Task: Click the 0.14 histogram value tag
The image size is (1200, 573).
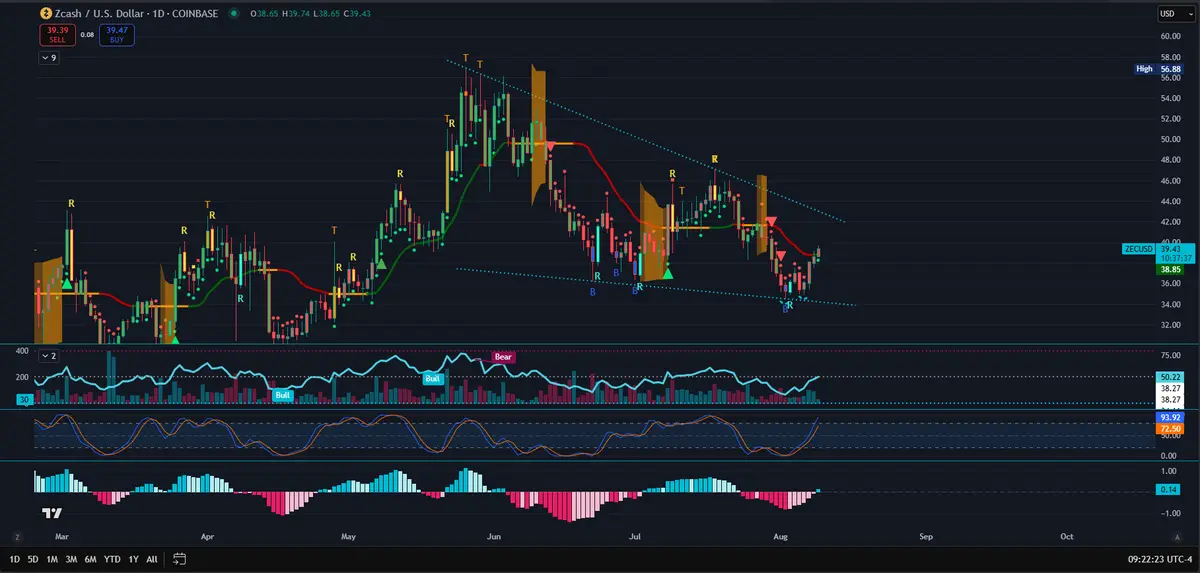Action: click(1169, 489)
